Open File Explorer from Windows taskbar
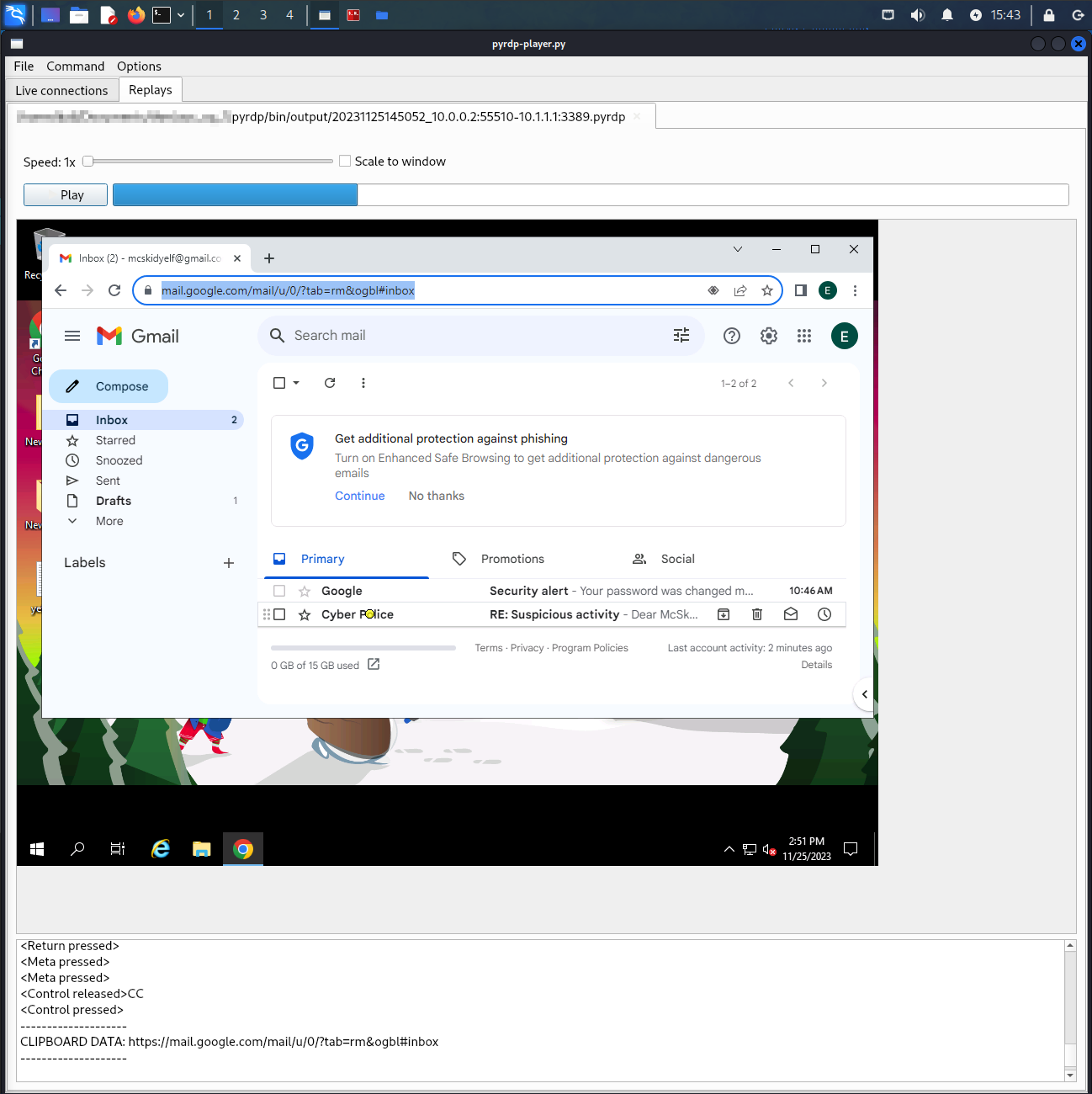Image resolution: width=1092 pixels, height=1094 pixels. pos(202,849)
